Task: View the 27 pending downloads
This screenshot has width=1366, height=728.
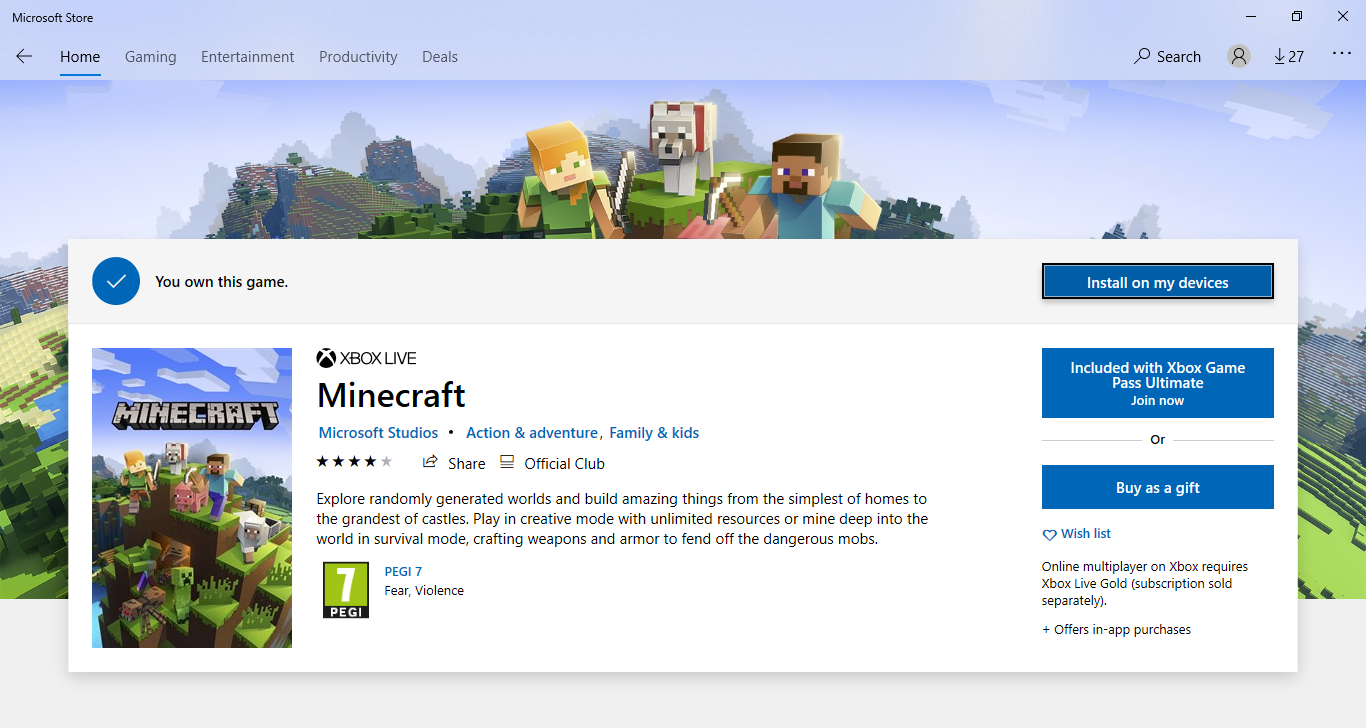Action: click(x=1289, y=57)
